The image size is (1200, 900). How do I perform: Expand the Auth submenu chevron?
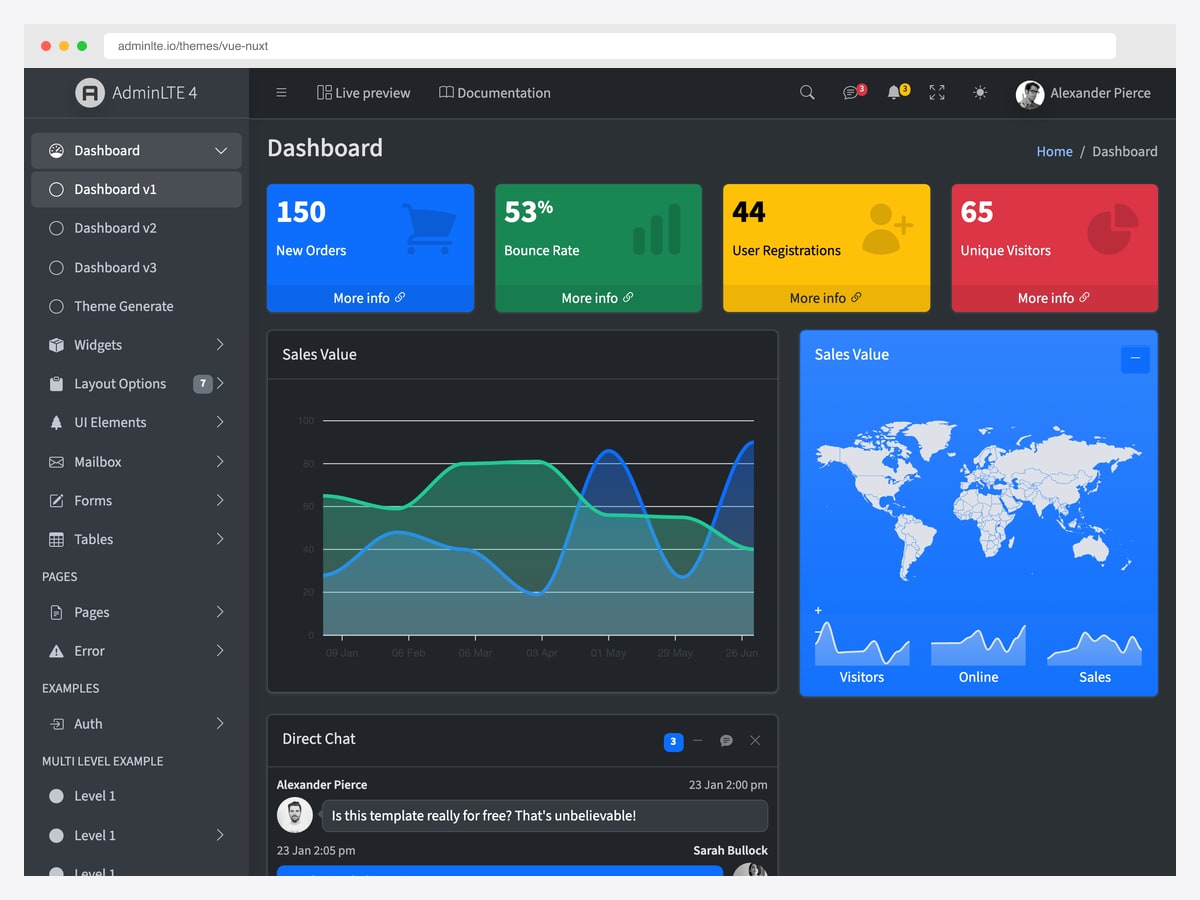[x=220, y=724]
